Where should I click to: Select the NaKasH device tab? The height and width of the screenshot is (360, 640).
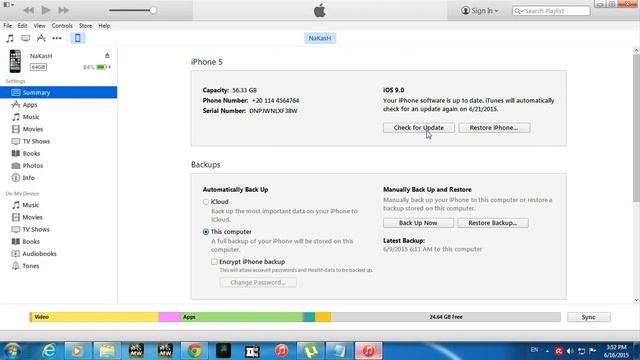pyautogui.click(x=320, y=38)
